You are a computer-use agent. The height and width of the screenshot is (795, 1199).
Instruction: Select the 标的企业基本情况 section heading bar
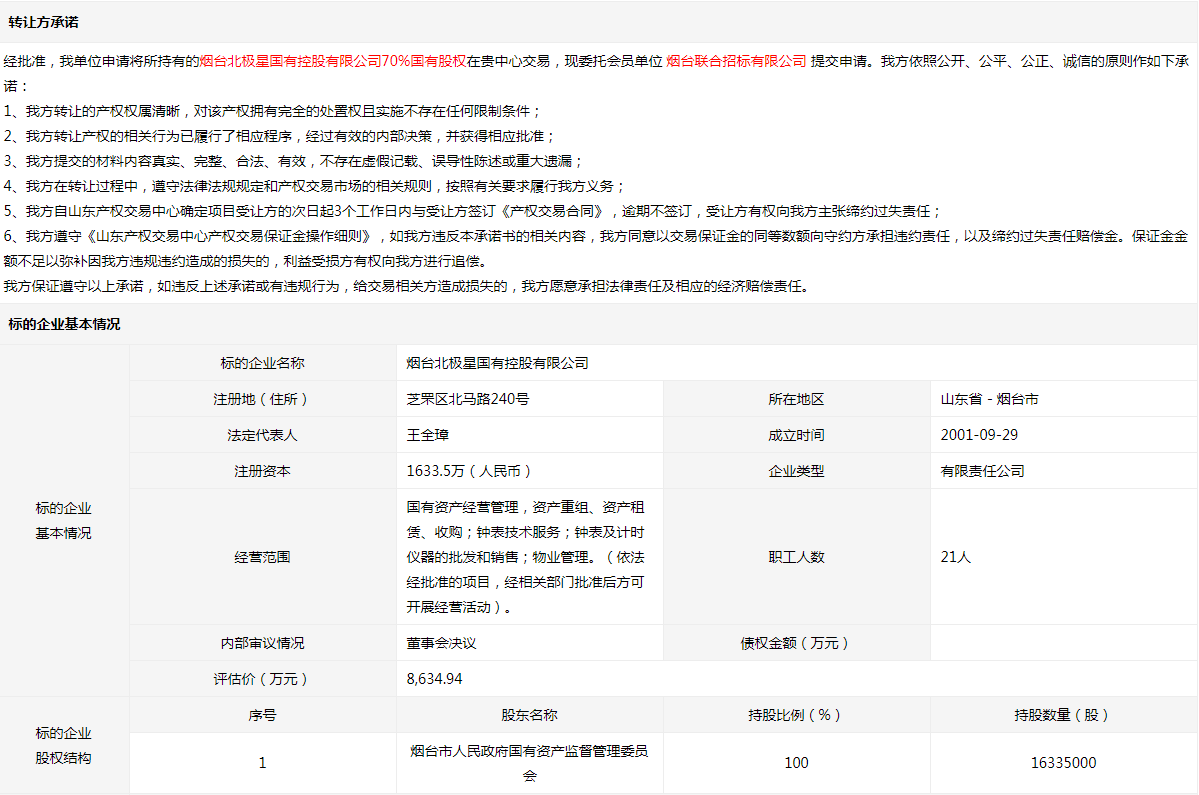pyautogui.click(x=599, y=324)
